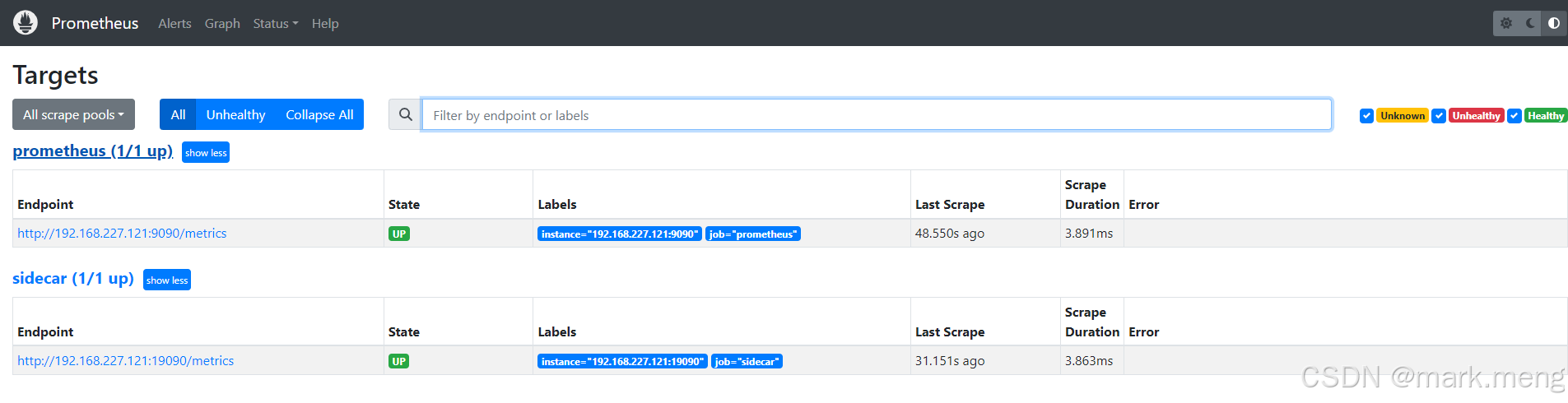Click the Endpoint header in prometheus table
The image size is (1568, 403).
point(45,205)
